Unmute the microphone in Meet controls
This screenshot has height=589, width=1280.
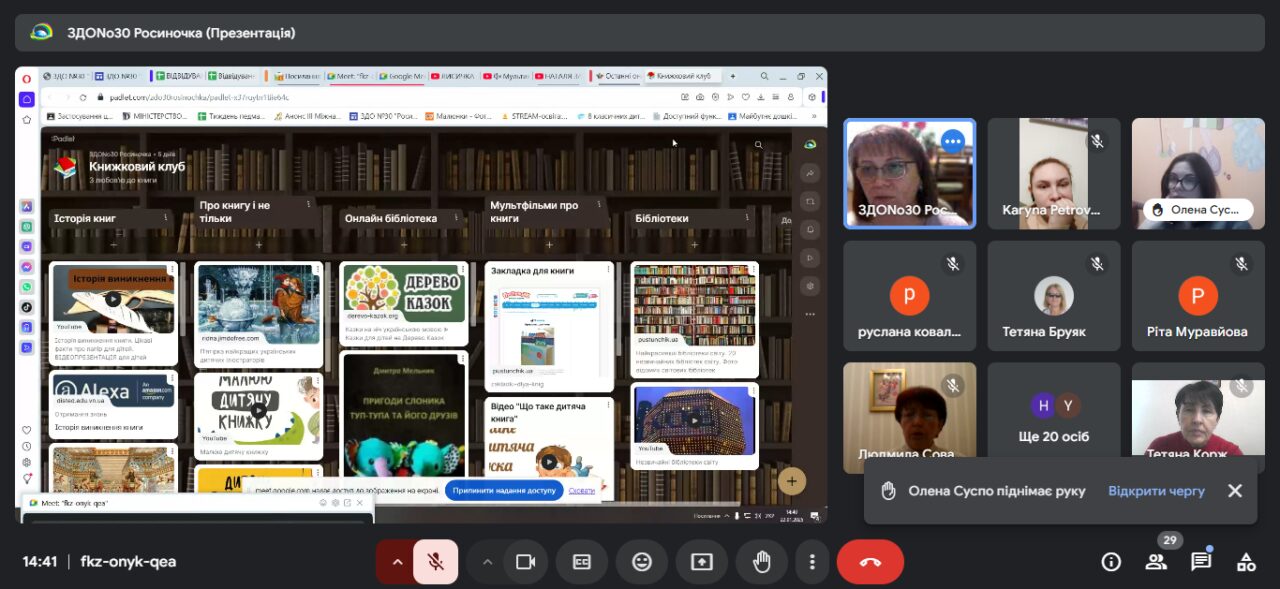(435, 562)
